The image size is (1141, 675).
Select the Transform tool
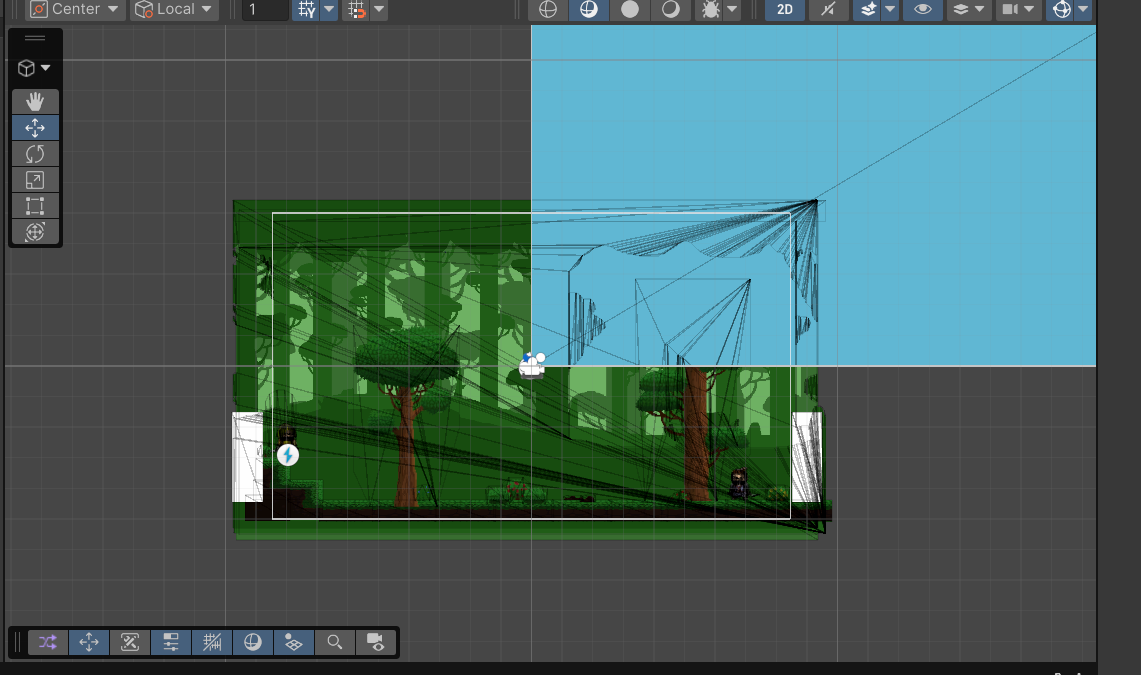[35, 232]
